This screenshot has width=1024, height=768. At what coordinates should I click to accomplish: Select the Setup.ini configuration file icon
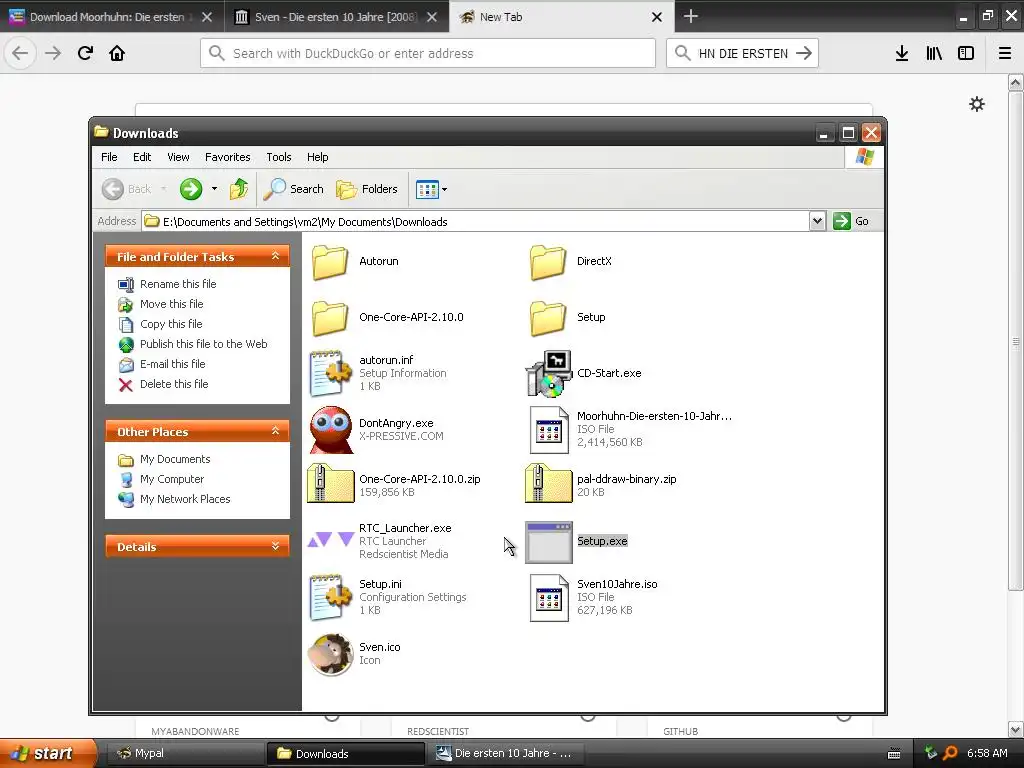[x=330, y=597]
